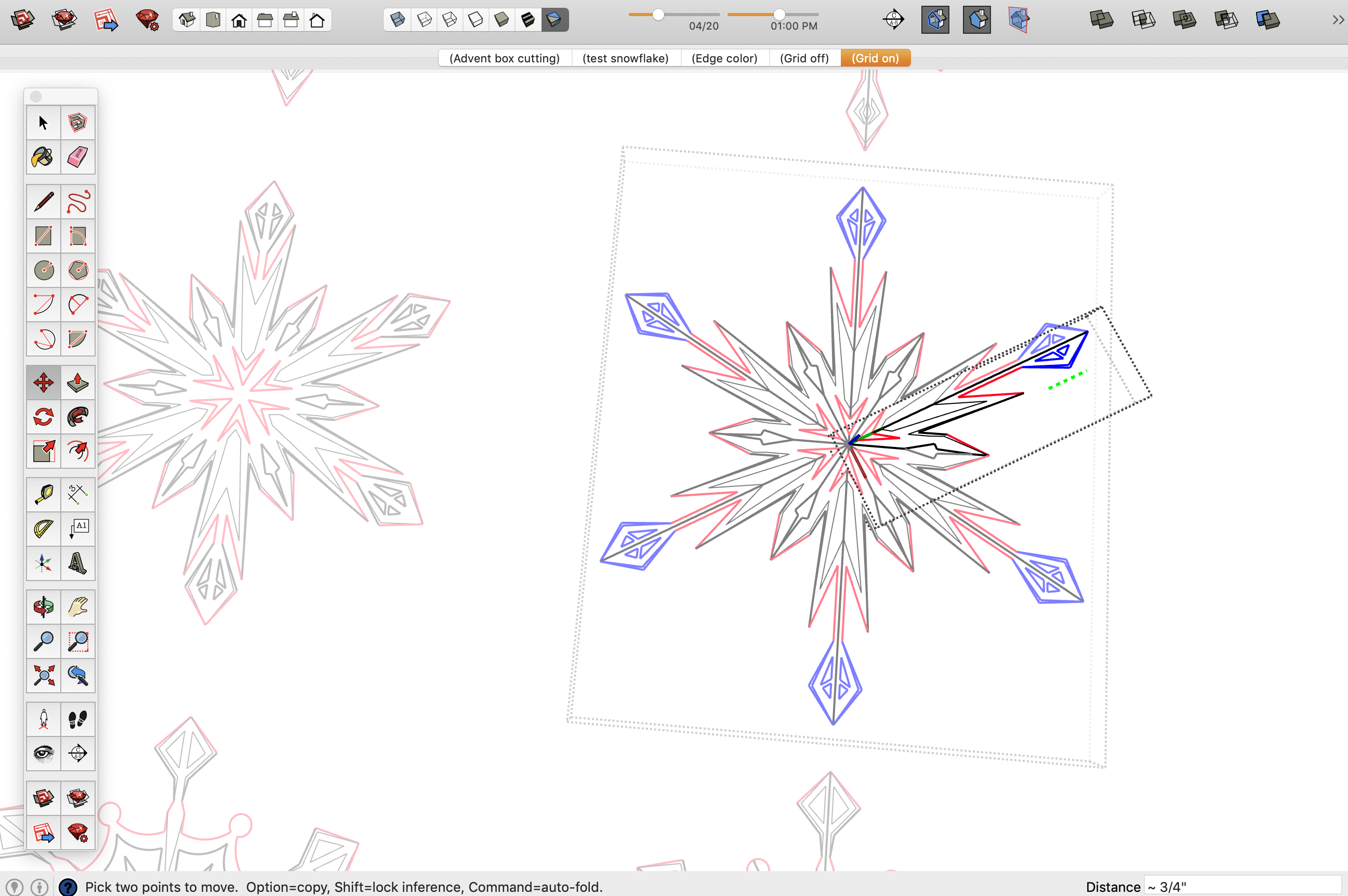This screenshot has width=1348, height=896.
Task: Click the Rotate tool icon
Action: (43, 414)
